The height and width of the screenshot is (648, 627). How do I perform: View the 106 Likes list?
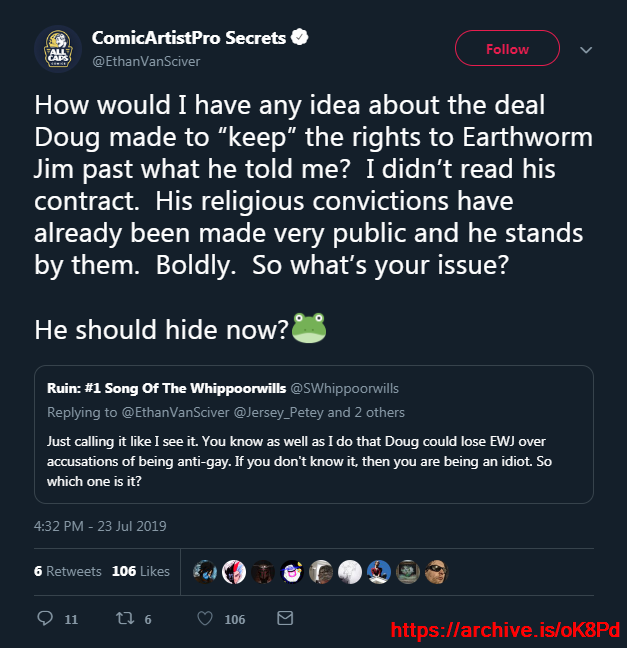(x=141, y=571)
